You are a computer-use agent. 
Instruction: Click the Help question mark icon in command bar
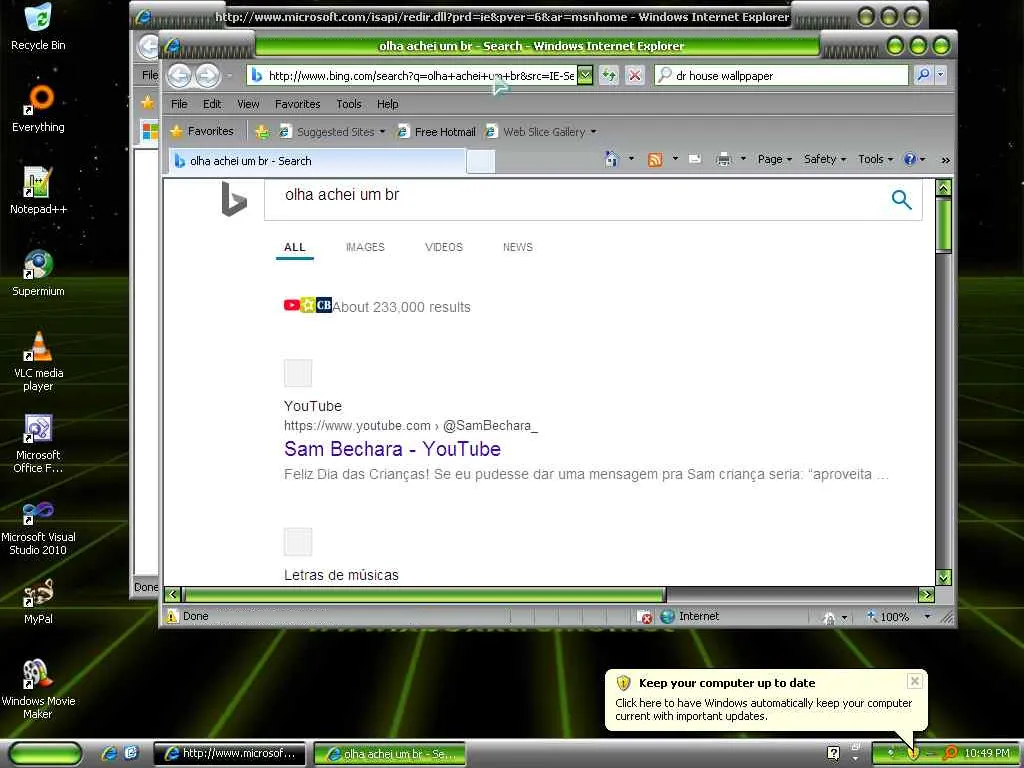[x=910, y=159]
